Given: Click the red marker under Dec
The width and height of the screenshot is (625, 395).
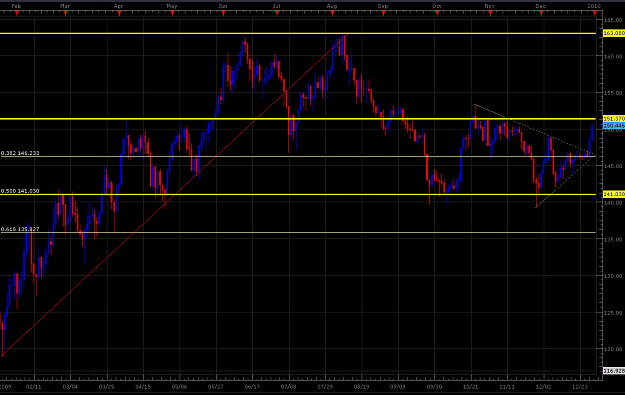Looking at the screenshot, I should point(541,14).
